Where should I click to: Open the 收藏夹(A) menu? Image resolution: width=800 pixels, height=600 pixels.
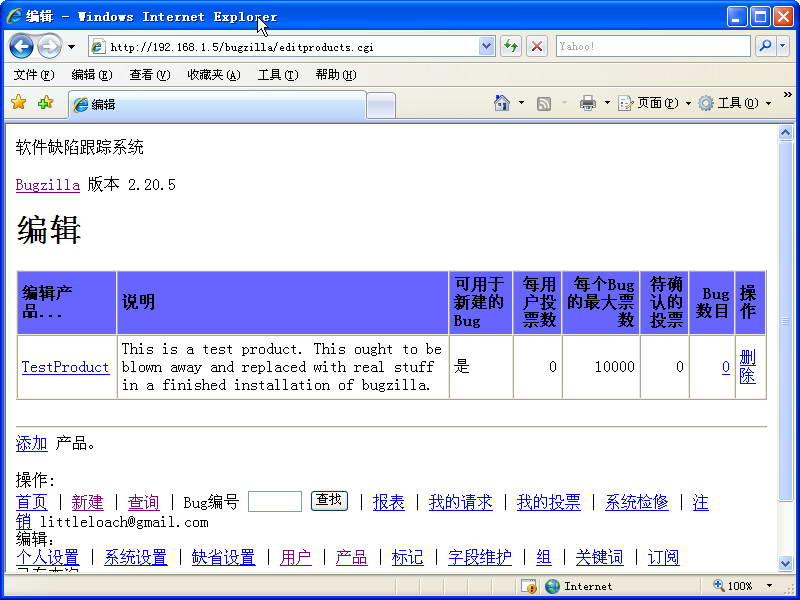pyautogui.click(x=213, y=75)
